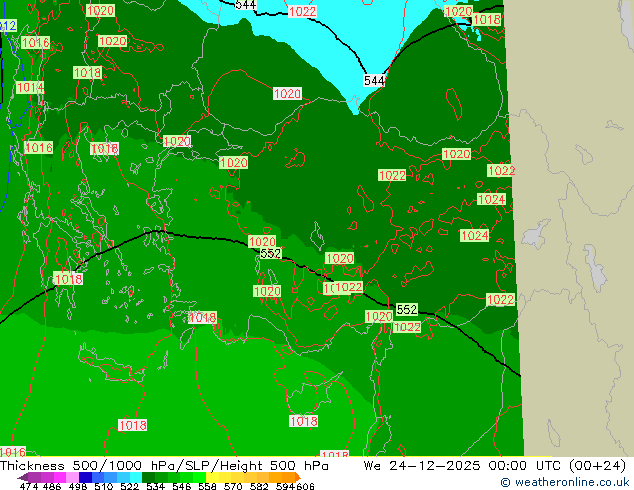Click the 570 legend value

tap(233, 486)
